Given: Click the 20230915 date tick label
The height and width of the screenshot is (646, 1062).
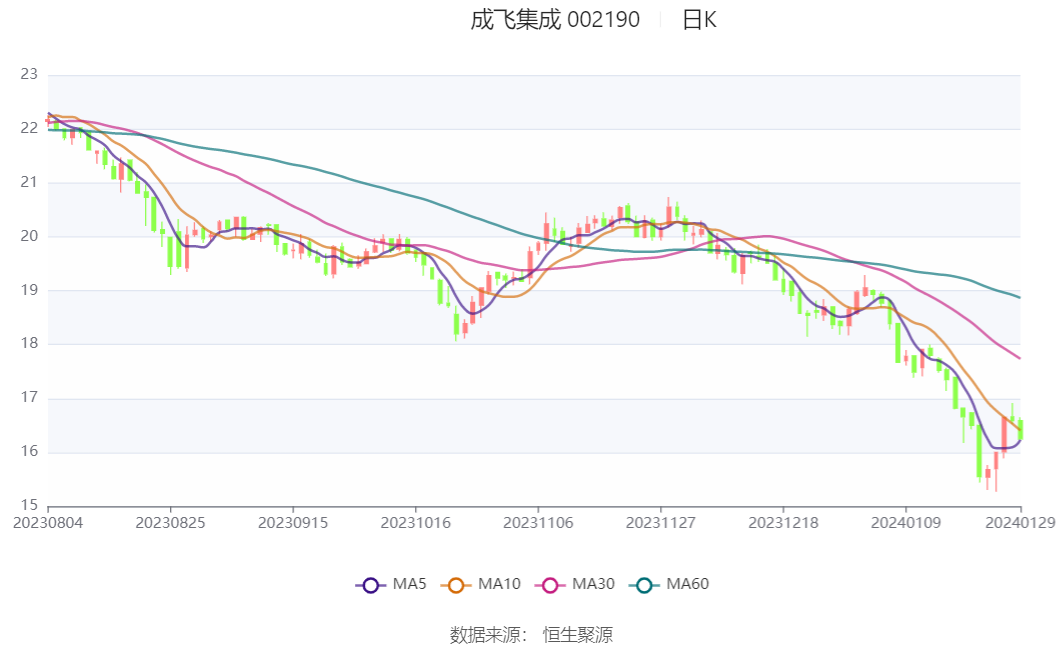Looking at the screenshot, I should click(x=293, y=523).
